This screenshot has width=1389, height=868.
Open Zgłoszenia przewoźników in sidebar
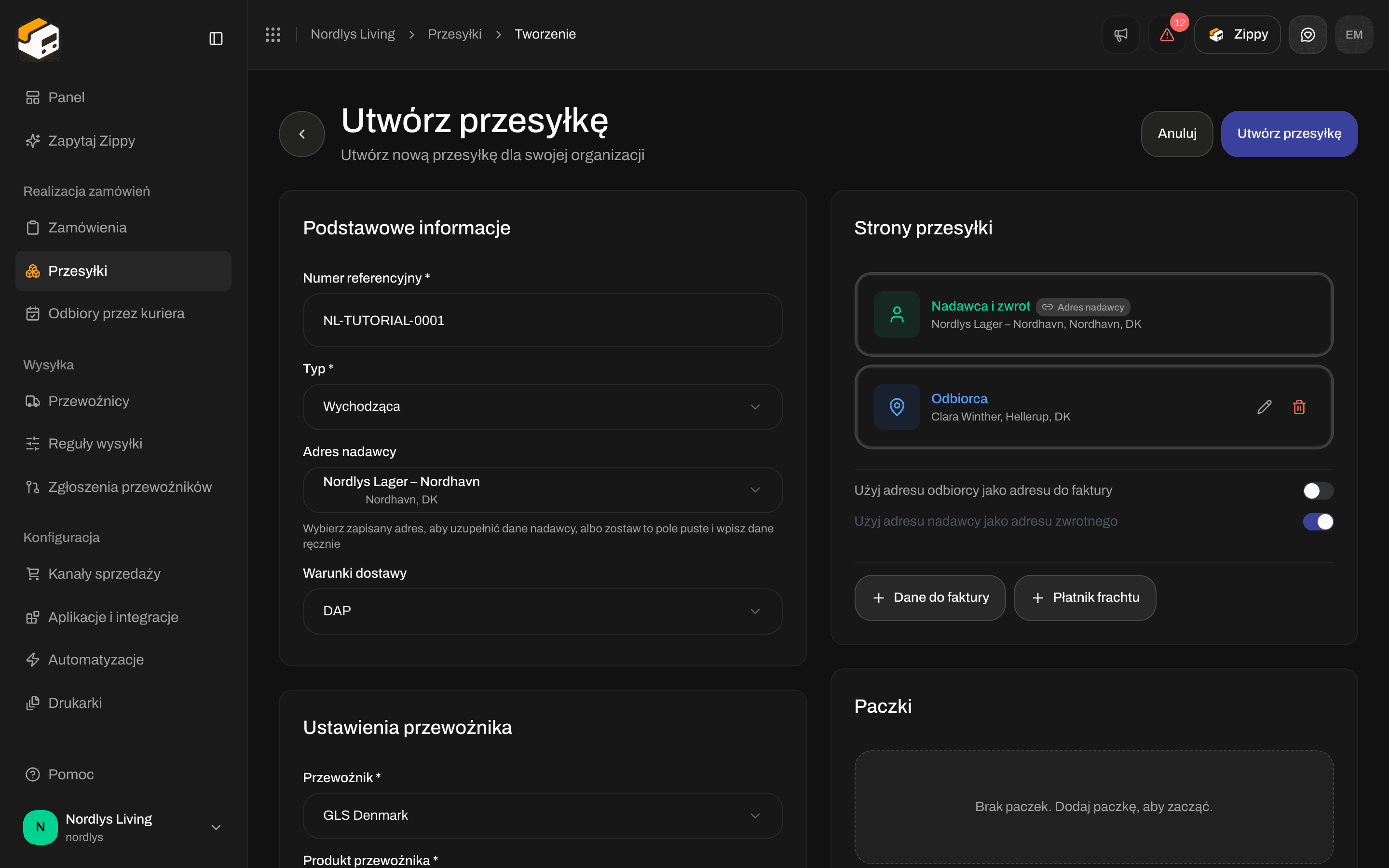click(123, 488)
